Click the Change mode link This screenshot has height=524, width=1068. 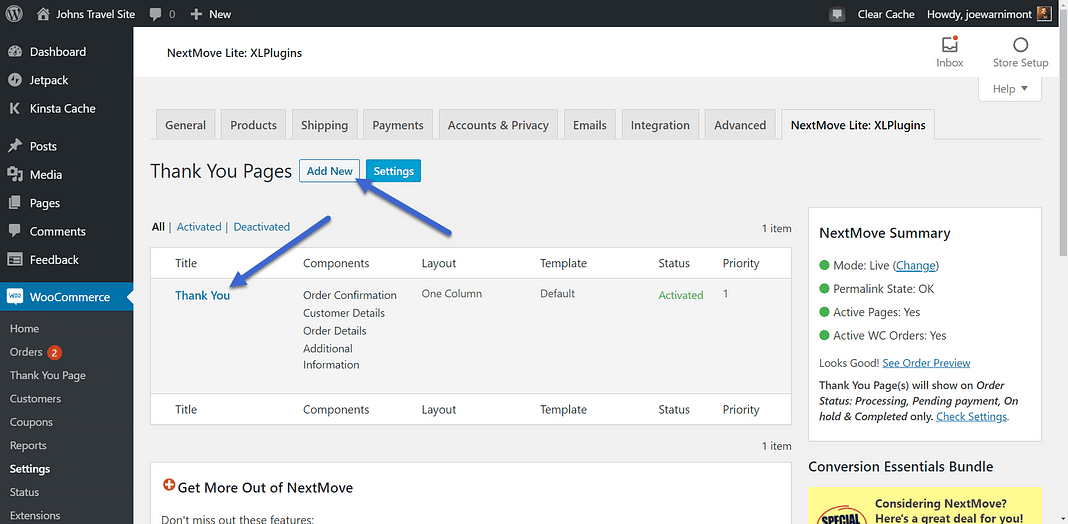pyautogui.click(x=916, y=265)
